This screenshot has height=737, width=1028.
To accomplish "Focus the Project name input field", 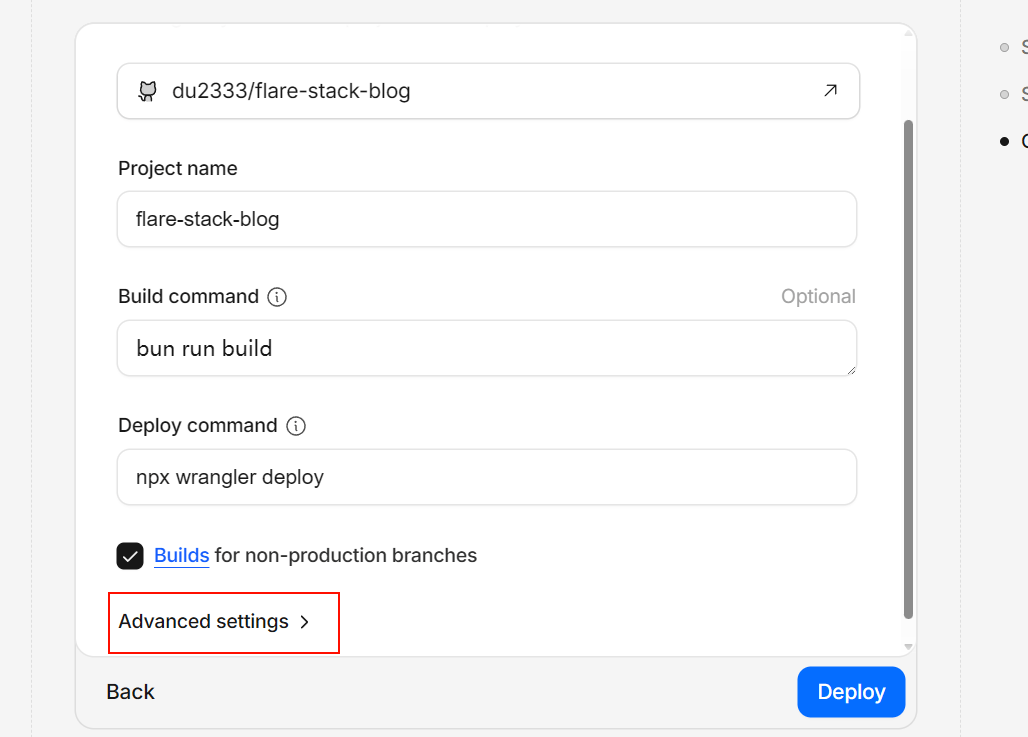I will pos(486,219).
